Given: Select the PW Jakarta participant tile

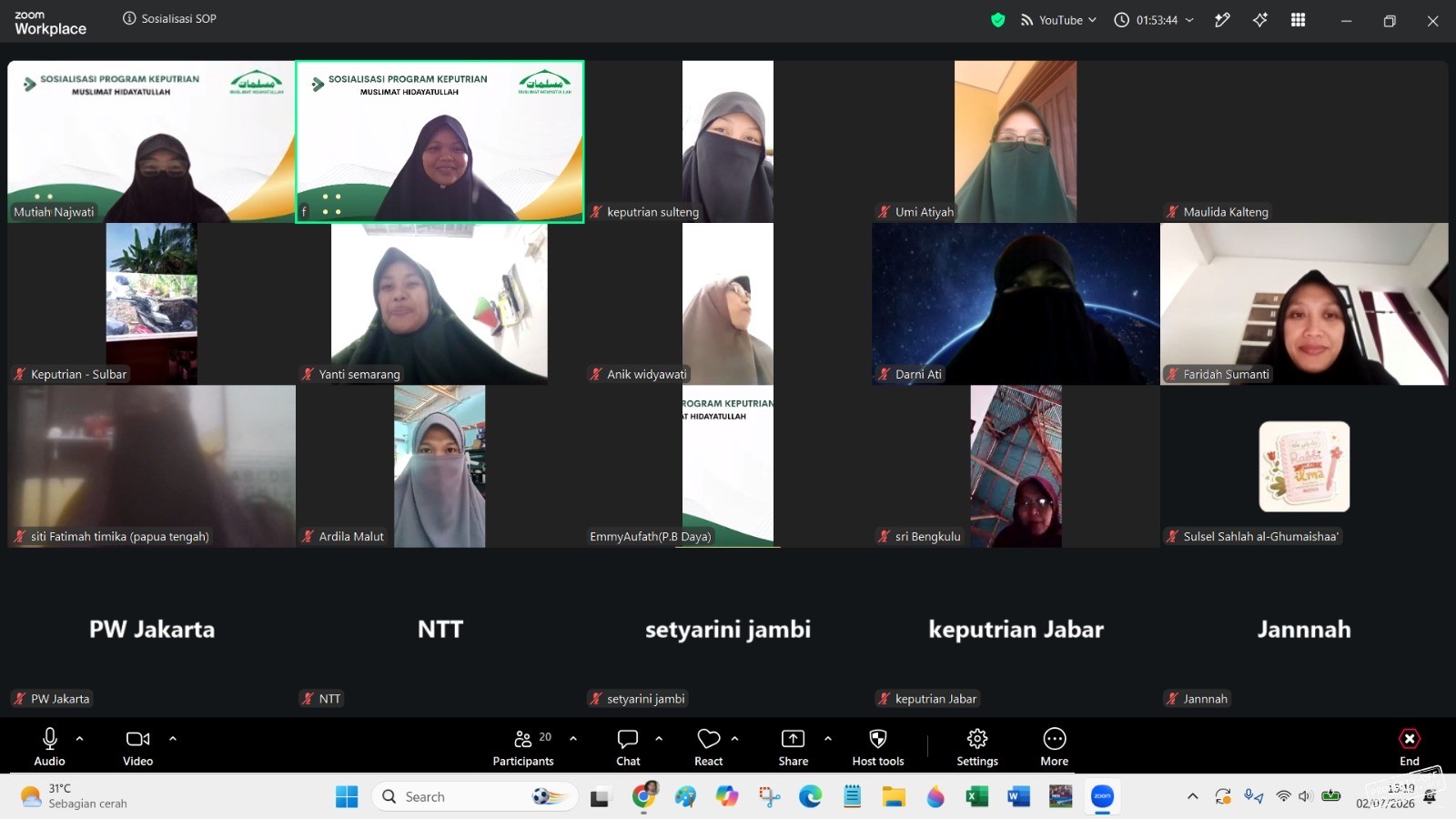Looking at the screenshot, I should 152,629.
